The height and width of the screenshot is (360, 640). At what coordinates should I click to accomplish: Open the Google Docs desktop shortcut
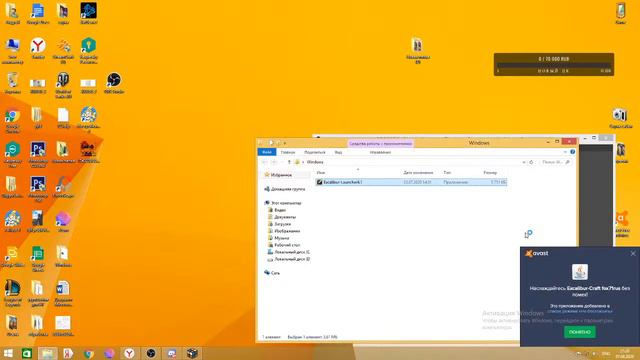[x=38, y=14]
